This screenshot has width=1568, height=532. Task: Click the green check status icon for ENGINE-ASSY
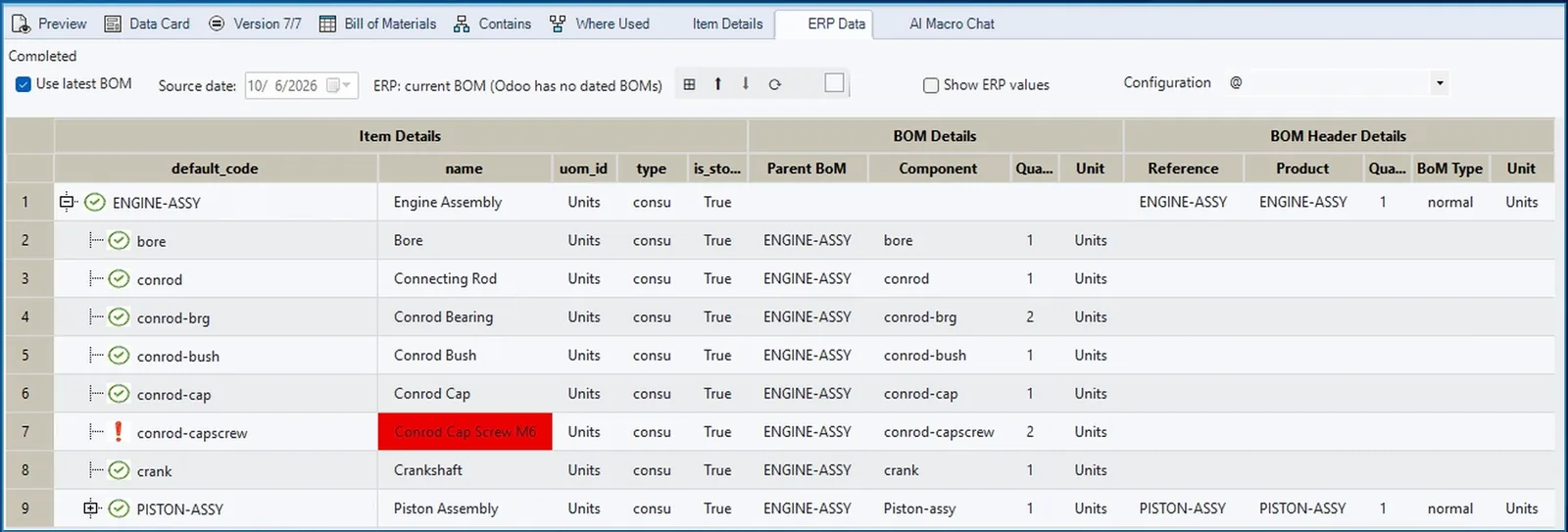point(94,203)
